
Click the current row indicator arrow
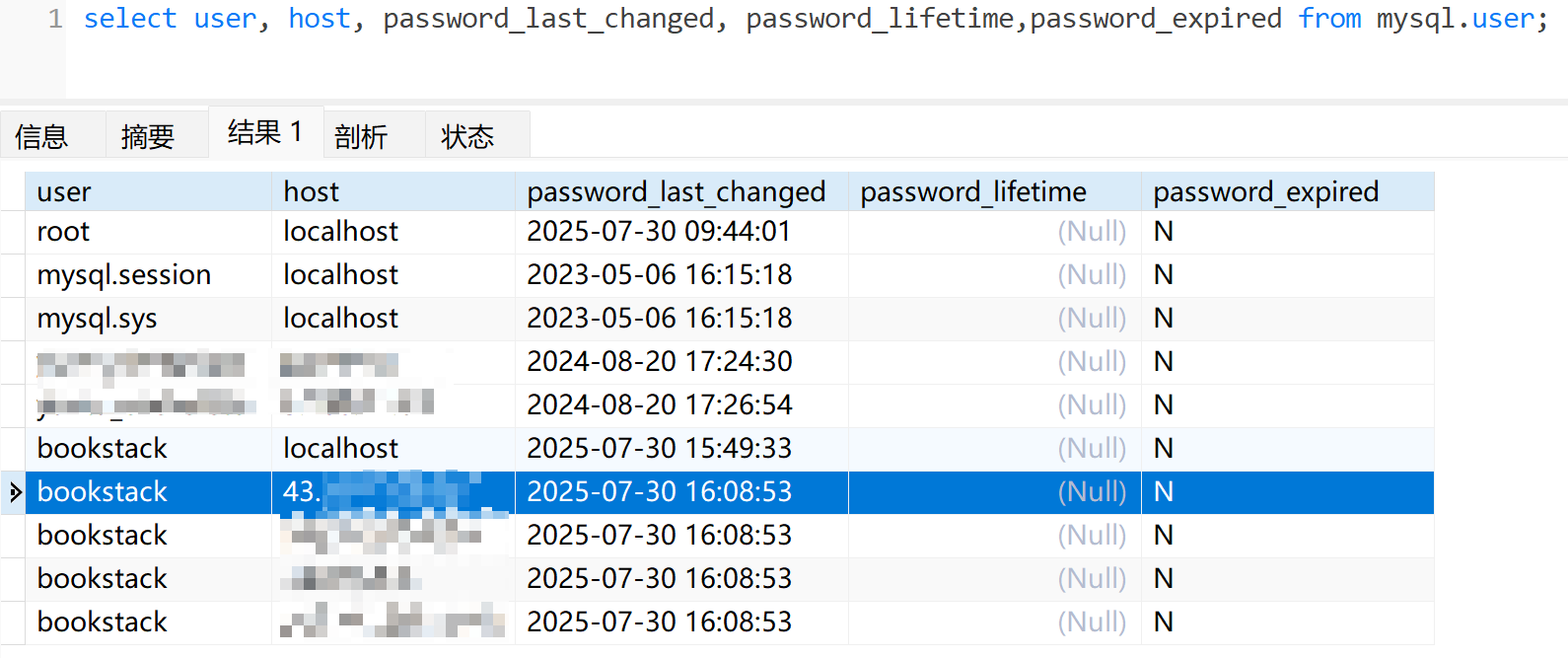(15, 491)
